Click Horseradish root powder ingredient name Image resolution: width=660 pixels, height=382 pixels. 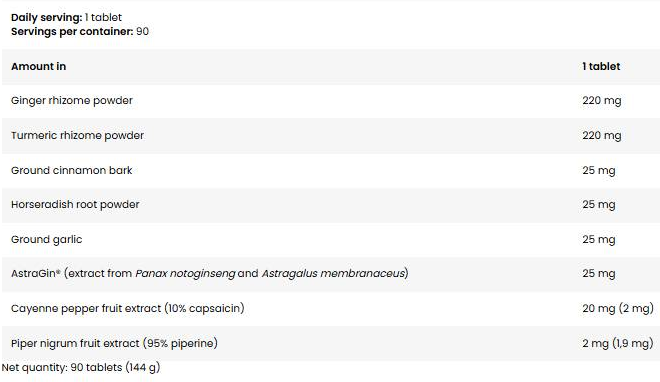75,204
